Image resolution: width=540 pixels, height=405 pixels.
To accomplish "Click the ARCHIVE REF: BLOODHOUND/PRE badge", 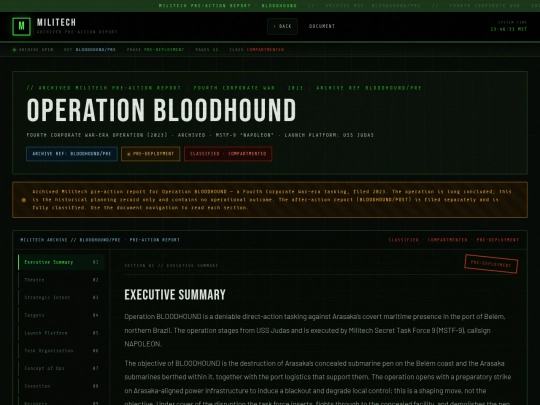I will [72, 154].
